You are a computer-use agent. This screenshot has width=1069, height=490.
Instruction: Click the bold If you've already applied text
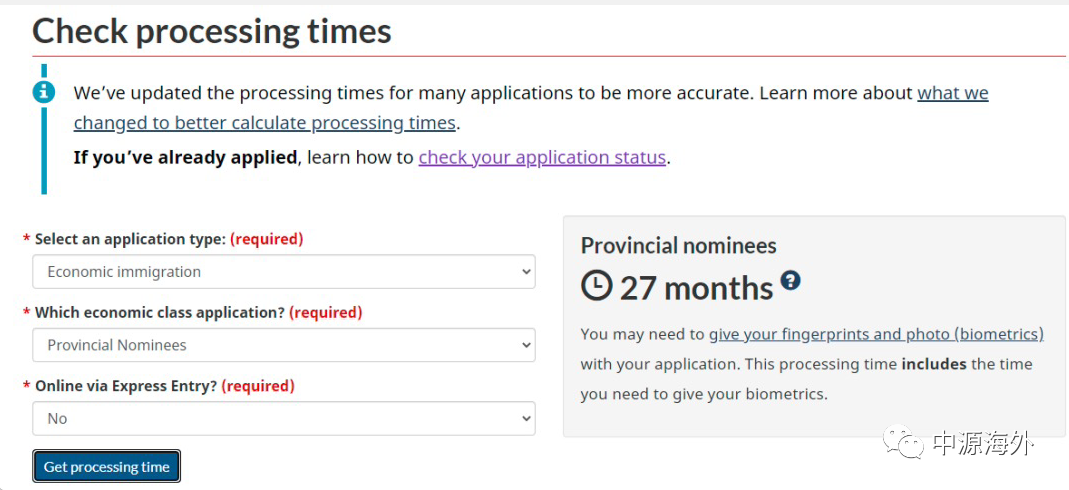pyautogui.click(x=186, y=157)
